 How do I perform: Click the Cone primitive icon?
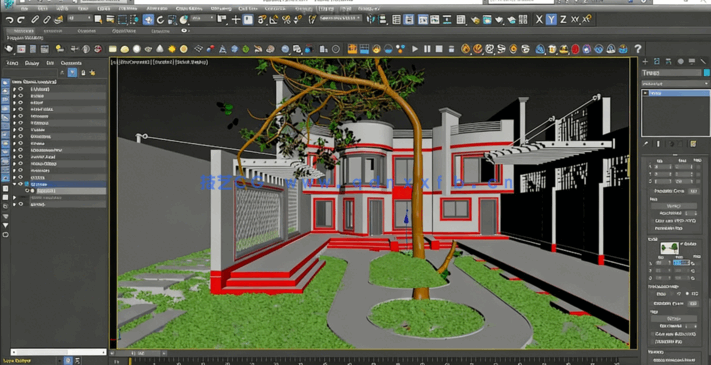[160, 49]
